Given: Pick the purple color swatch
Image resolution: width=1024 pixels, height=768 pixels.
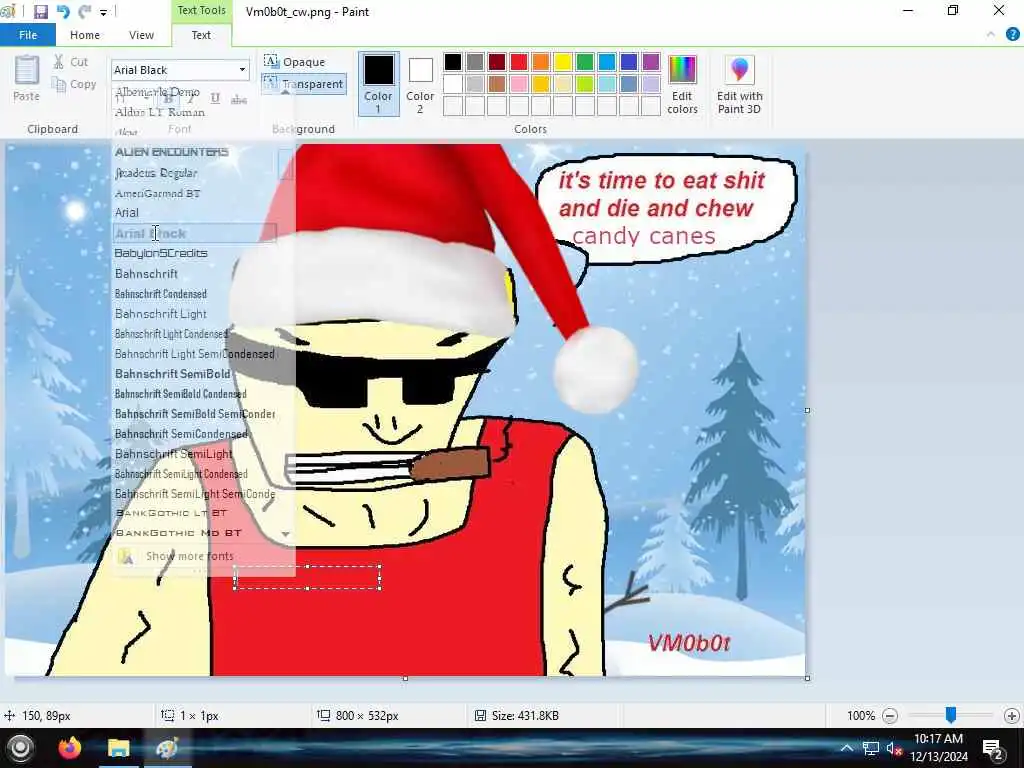Looking at the screenshot, I should tap(651, 62).
